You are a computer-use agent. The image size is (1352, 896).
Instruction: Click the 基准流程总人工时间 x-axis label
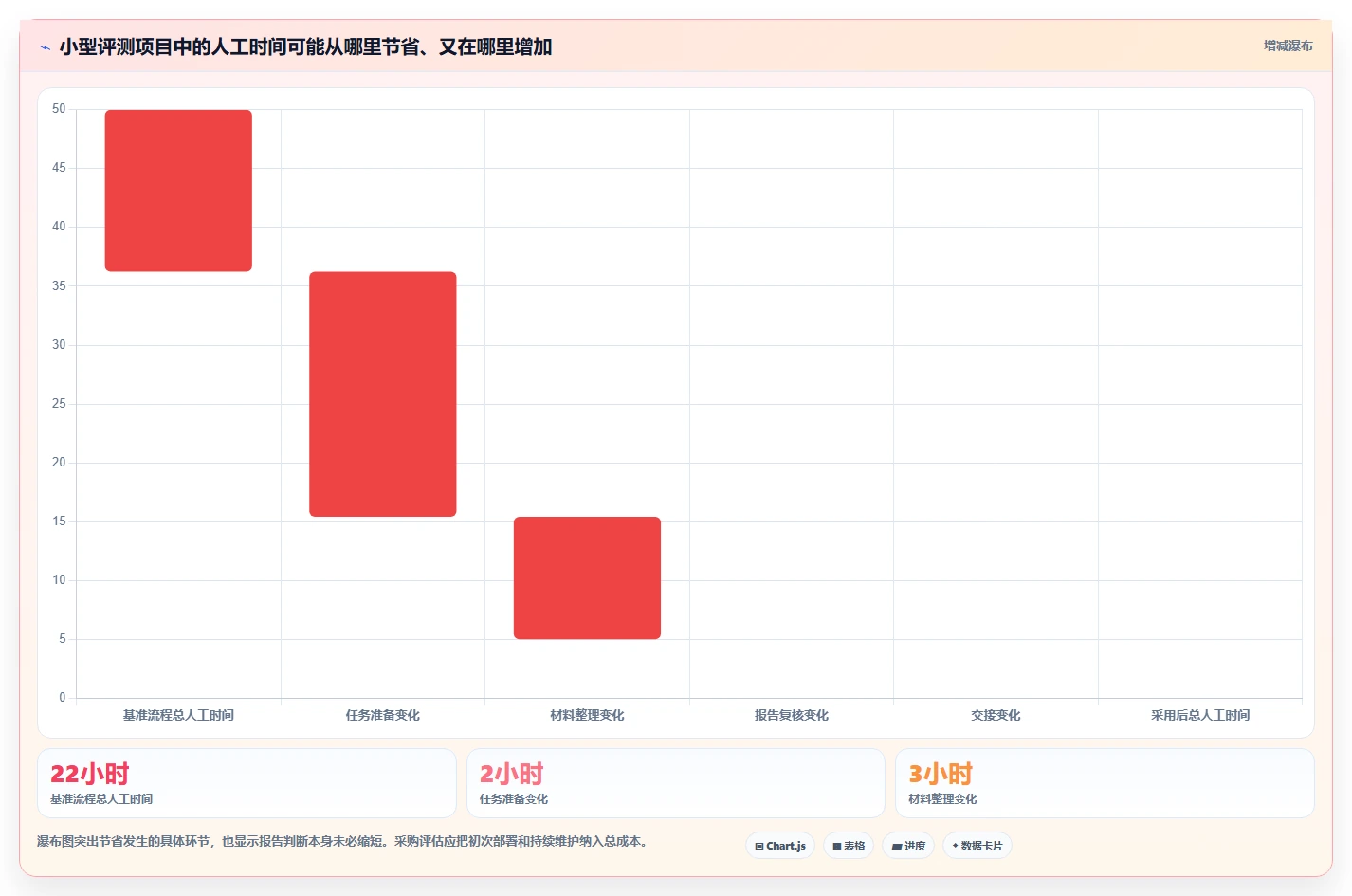178,715
